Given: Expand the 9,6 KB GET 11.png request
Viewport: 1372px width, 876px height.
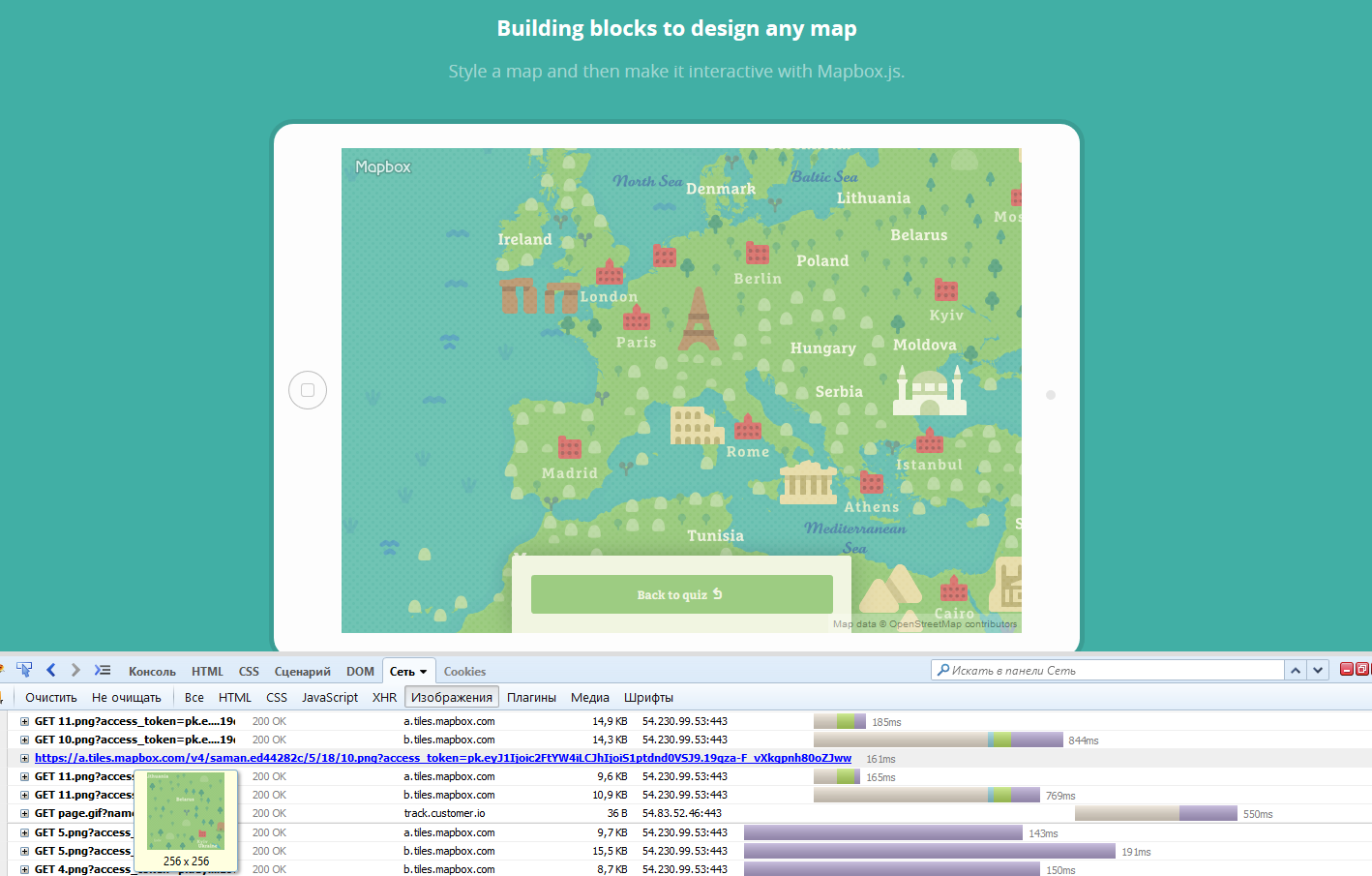Looking at the screenshot, I should pos(25,776).
